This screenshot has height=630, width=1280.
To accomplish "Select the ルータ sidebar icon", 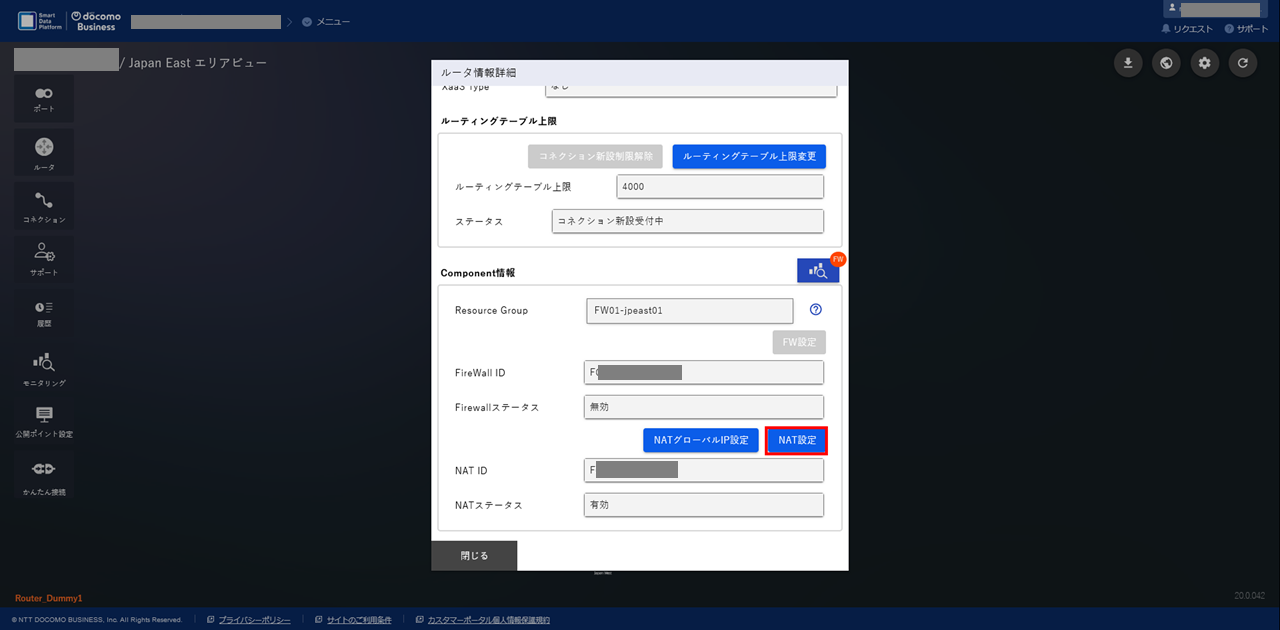I will [44, 152].
